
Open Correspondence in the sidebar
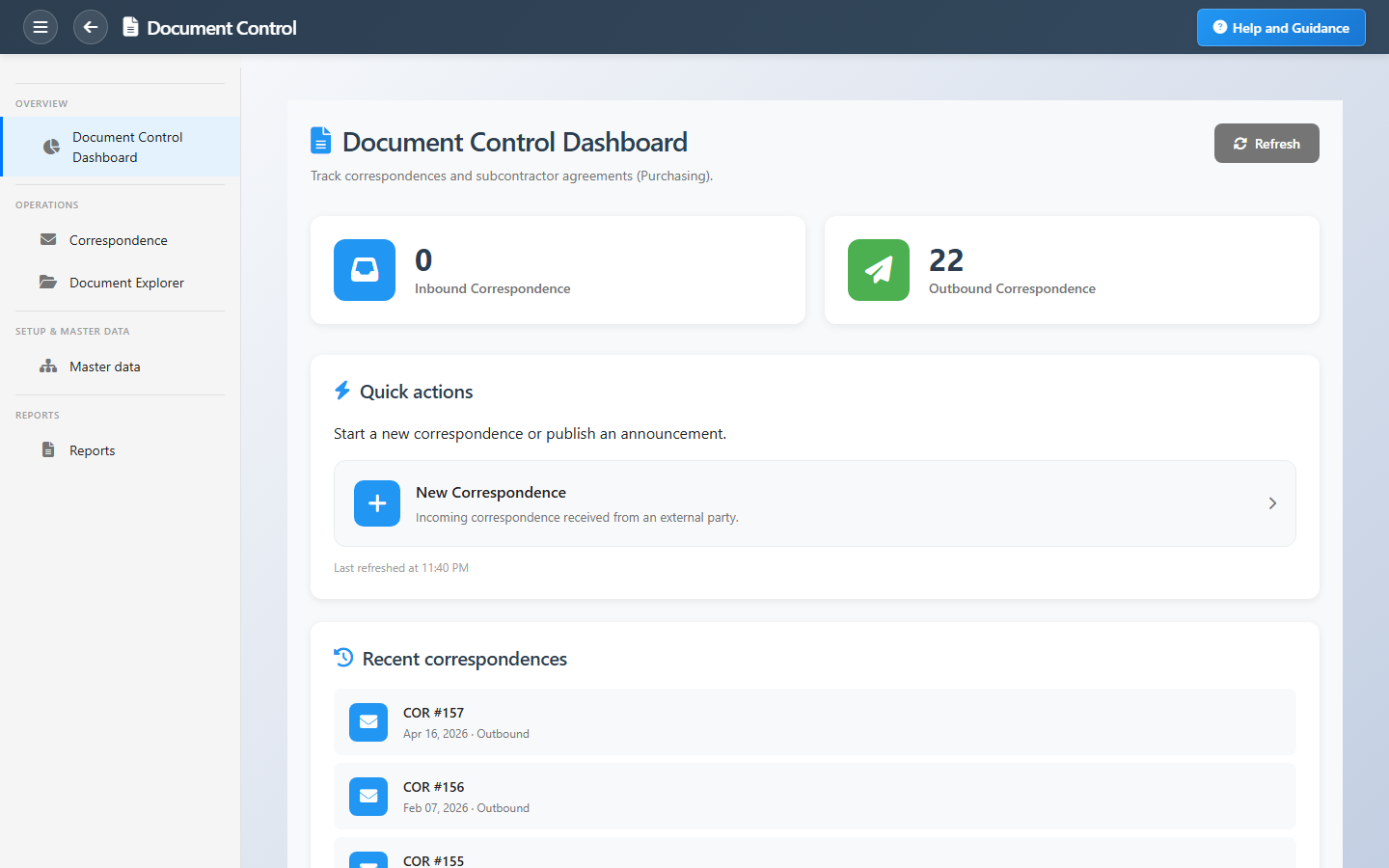(120, 240)
